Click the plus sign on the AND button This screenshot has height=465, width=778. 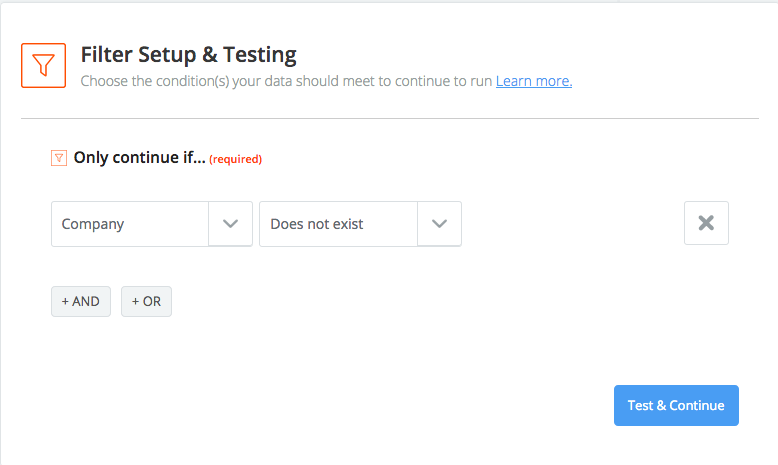65,301
